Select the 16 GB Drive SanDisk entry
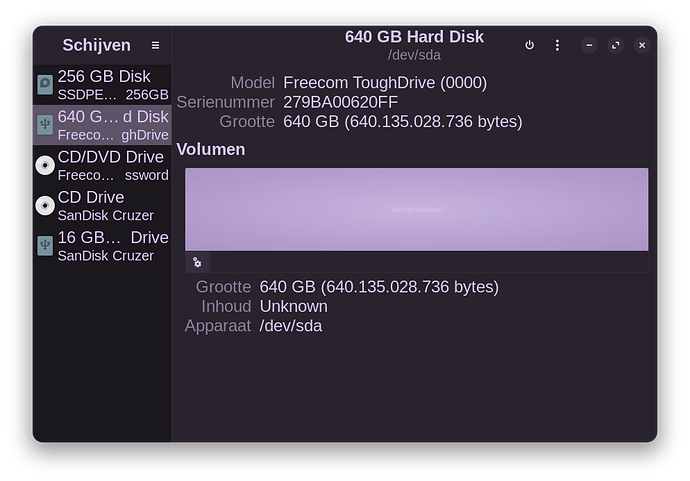The width and height of the screenshot is (690, 481). [x=112, y=246]
